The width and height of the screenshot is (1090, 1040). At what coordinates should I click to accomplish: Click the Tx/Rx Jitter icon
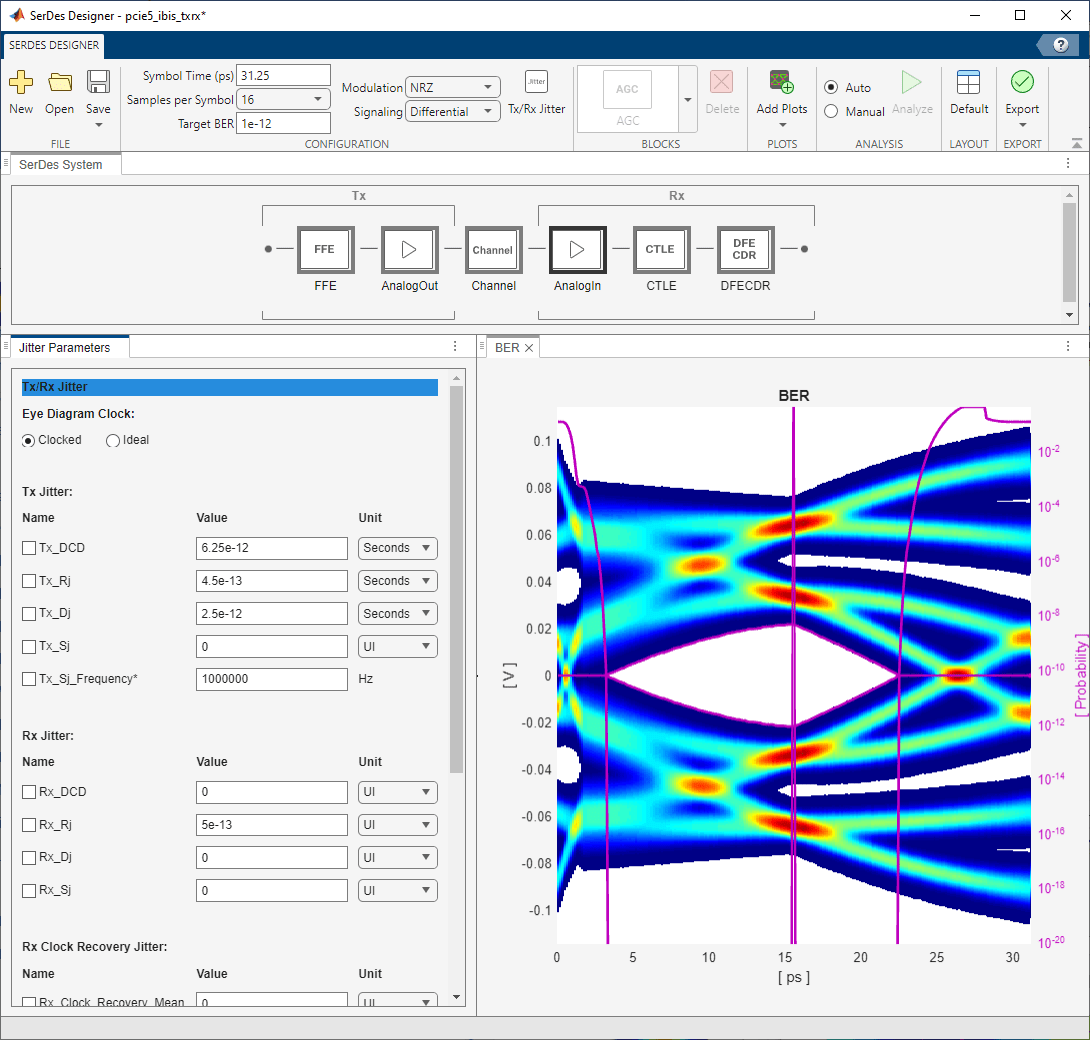(x=537, y=83)
